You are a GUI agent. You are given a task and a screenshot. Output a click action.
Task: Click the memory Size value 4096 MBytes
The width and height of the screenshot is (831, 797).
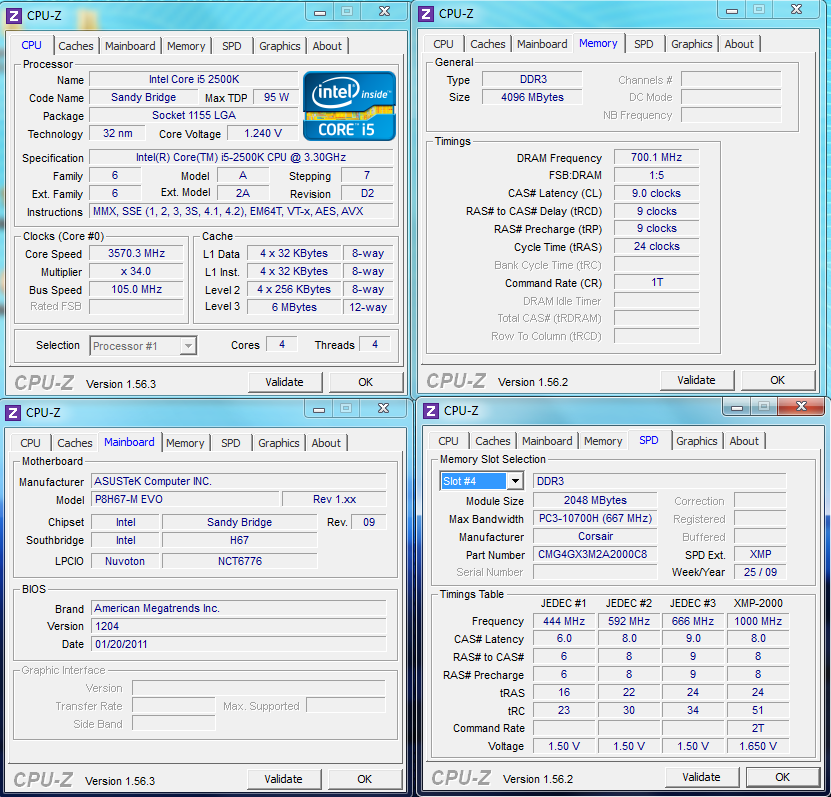[x=532, y=98]
